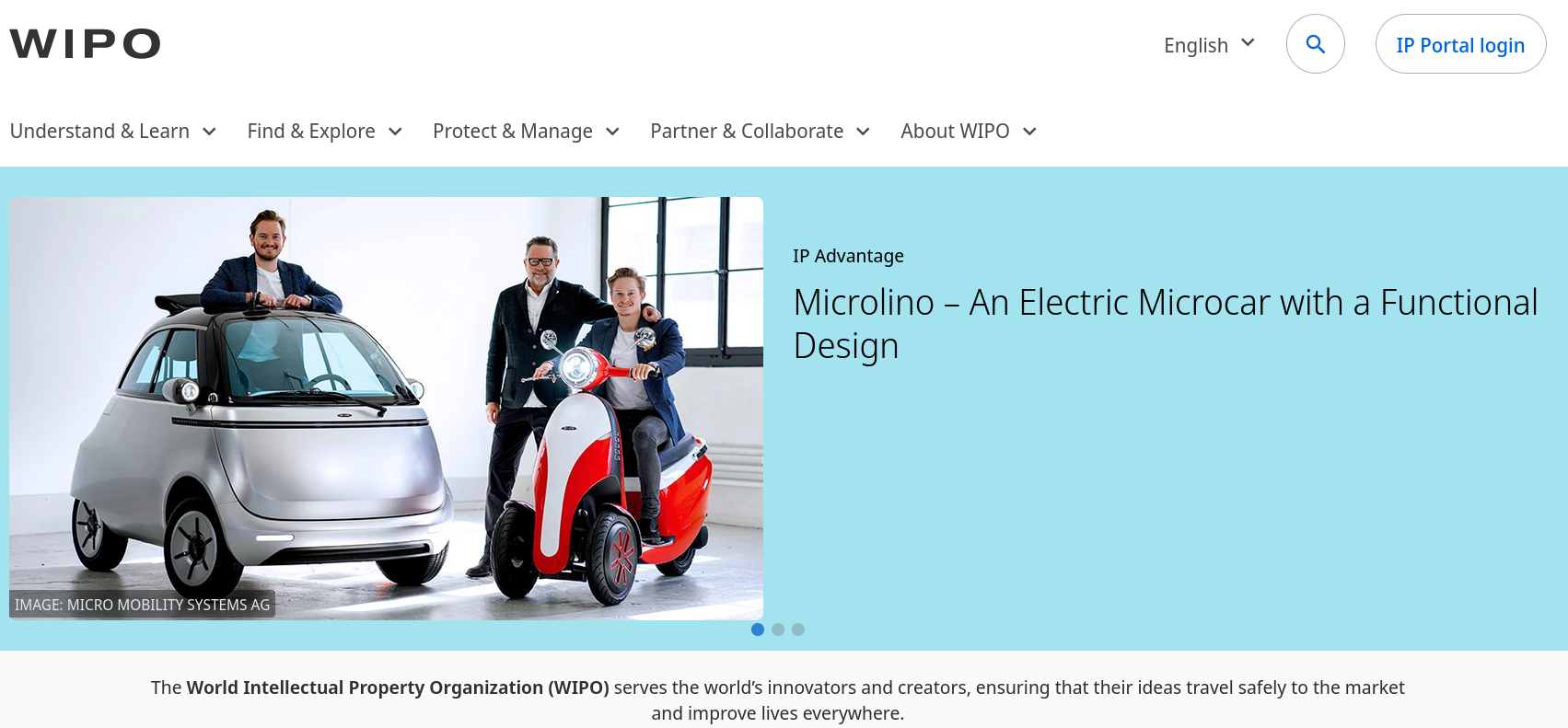Select the first carousel dot
Viewport: 1568px width, 728px height.
coord(758,630)
